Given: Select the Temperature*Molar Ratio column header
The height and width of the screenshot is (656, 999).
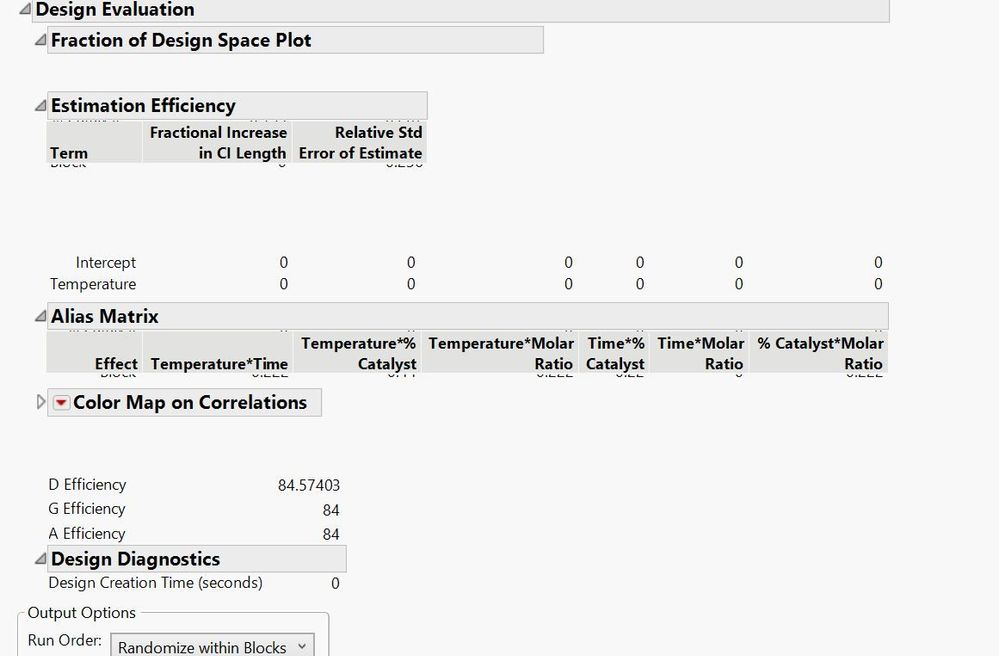Looking at the screenshot, I should (501, 354).
